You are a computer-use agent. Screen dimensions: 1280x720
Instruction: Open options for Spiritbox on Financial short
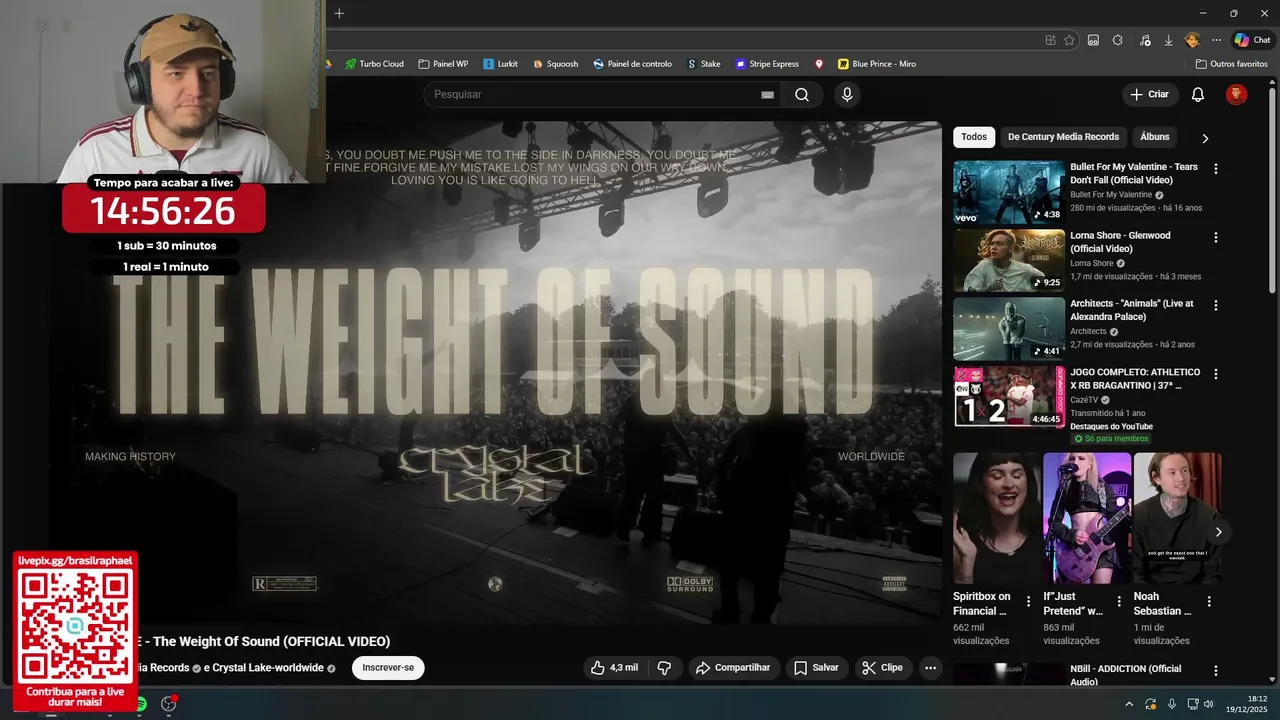[1029, 602]
